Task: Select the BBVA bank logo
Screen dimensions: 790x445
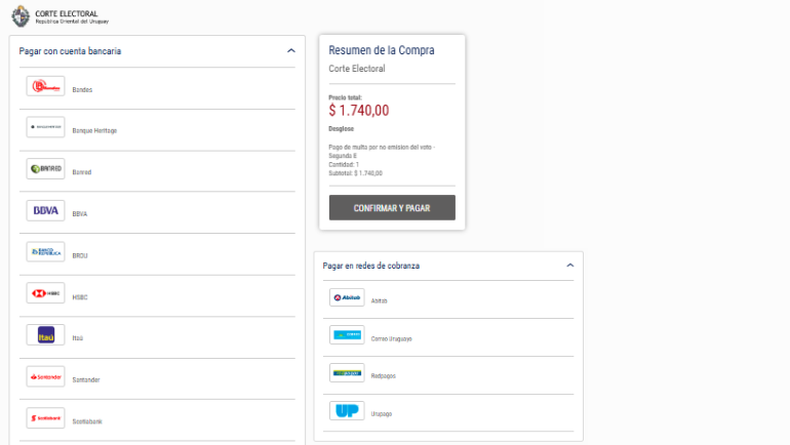Action: 45,211
